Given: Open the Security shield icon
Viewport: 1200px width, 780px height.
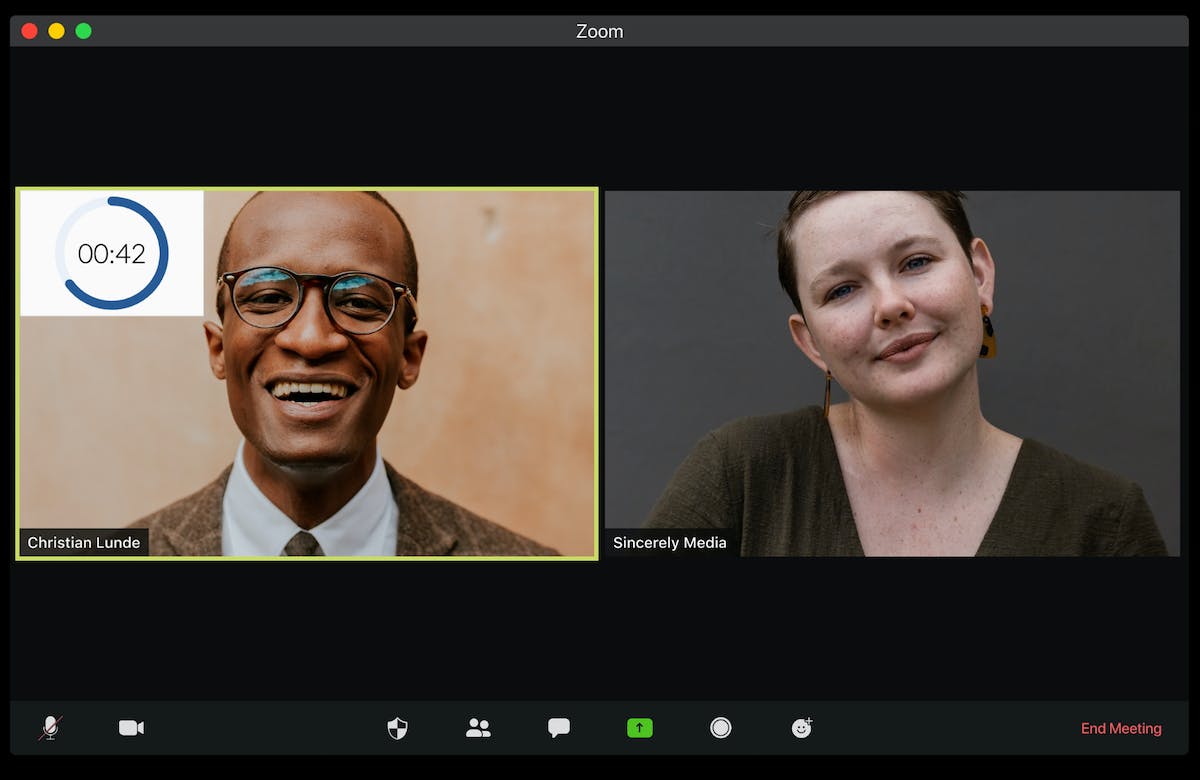Looking at the screenshot, I should 397,728.
